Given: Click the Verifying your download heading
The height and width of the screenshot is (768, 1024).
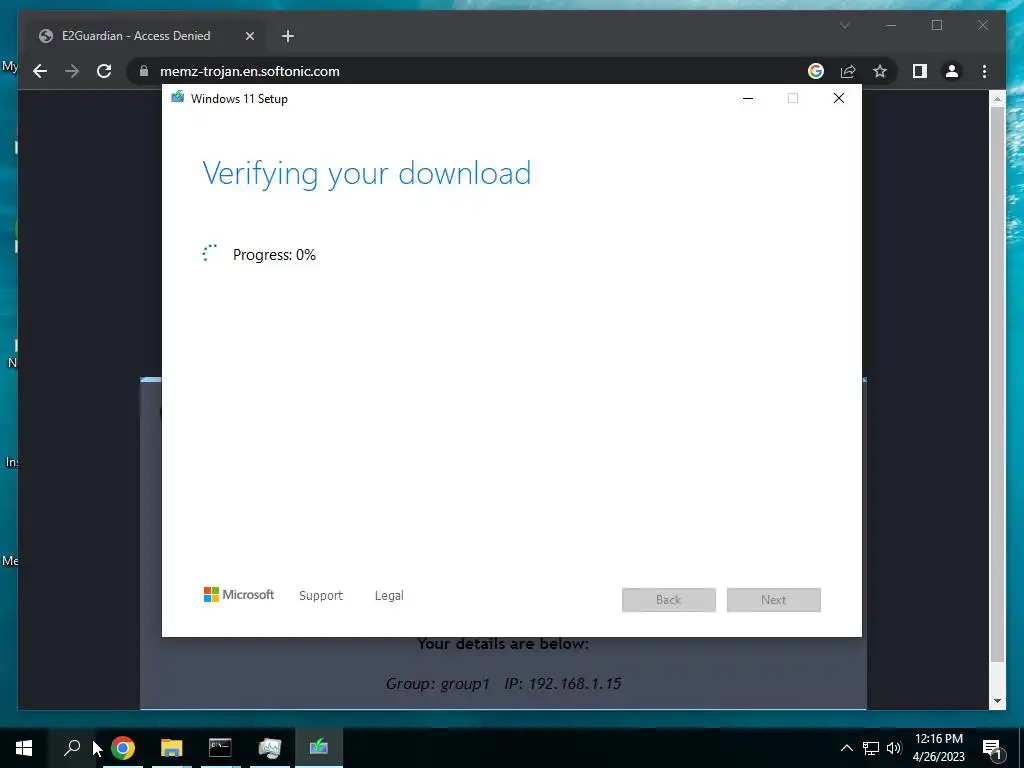Looking at the screenshot, I should [366, 174].
